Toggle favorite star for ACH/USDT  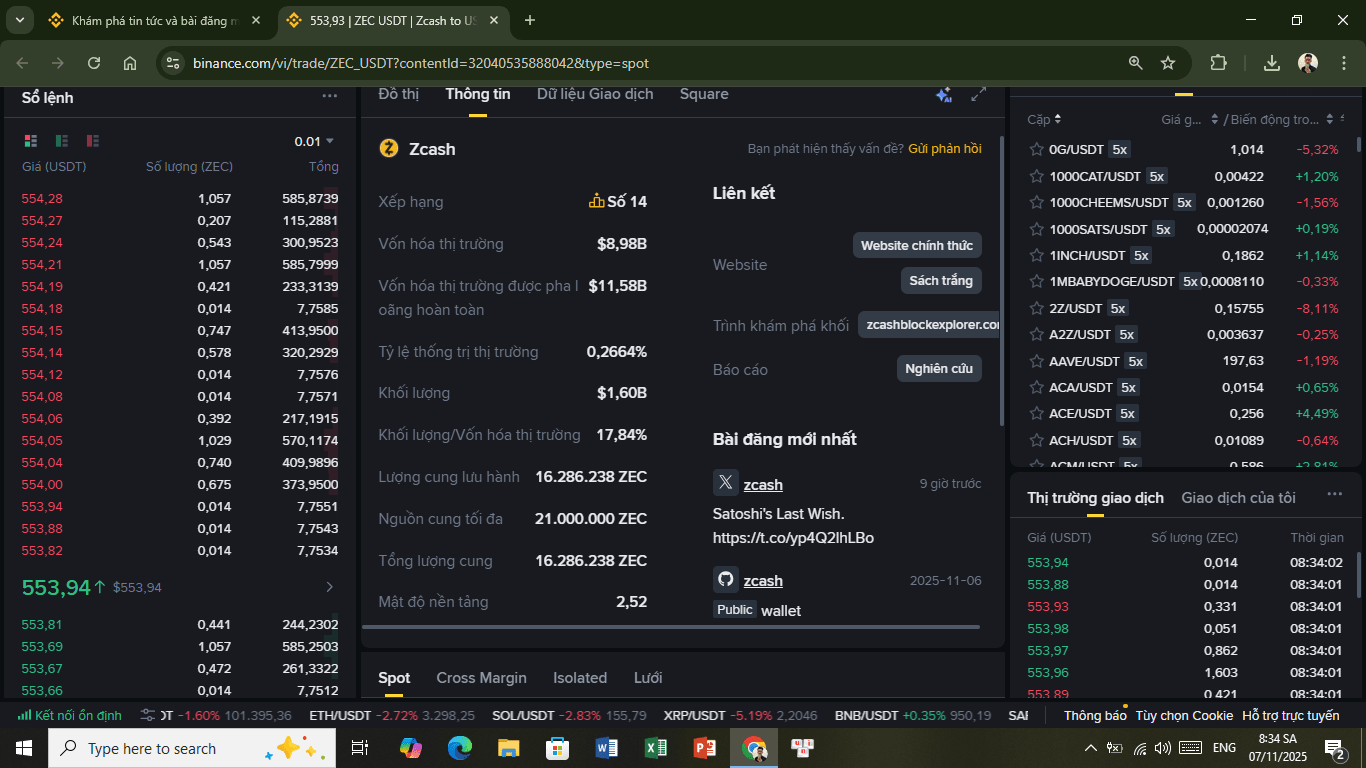[x=1037, y=440]
